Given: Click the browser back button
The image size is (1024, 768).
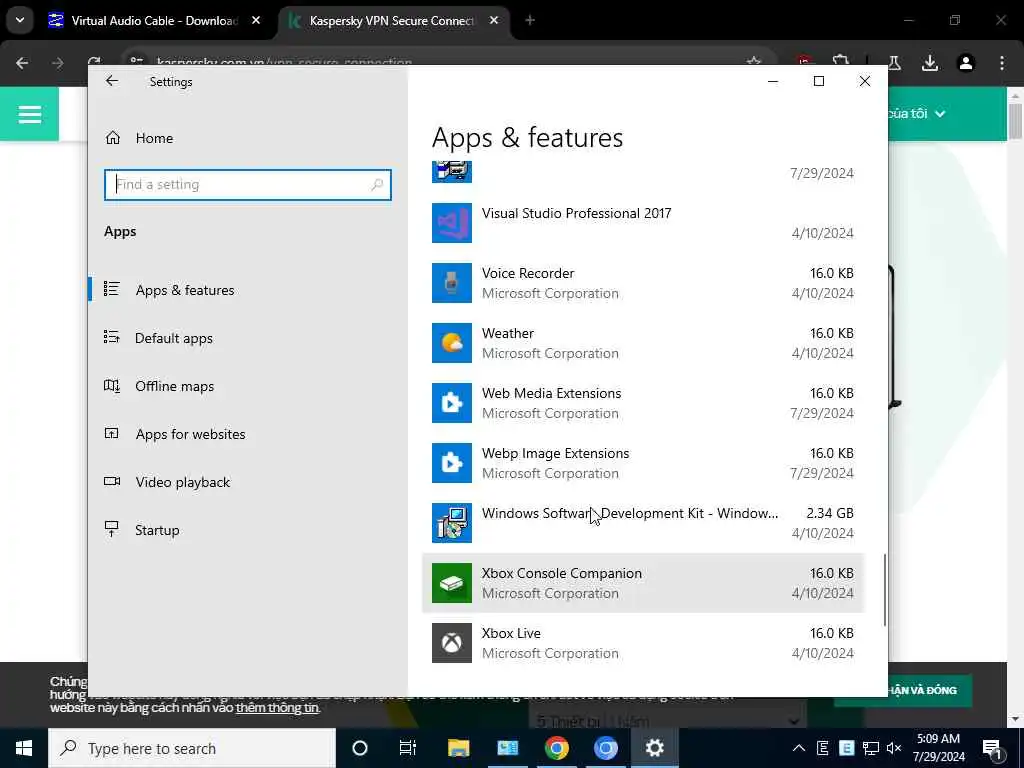Looking at the screenshot, I should click(x=22, y=63).
